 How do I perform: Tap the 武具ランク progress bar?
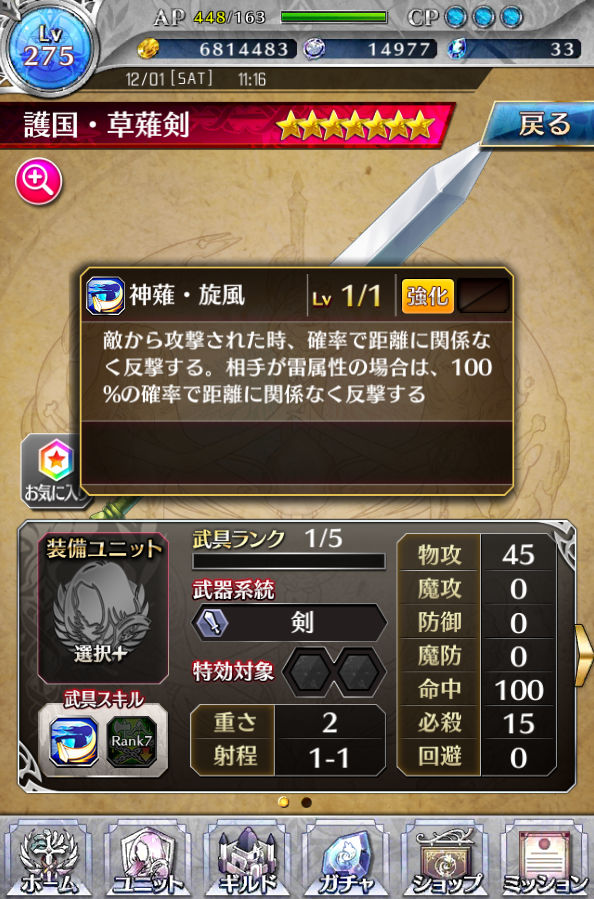pyautogui.click(x=288, y=561)
